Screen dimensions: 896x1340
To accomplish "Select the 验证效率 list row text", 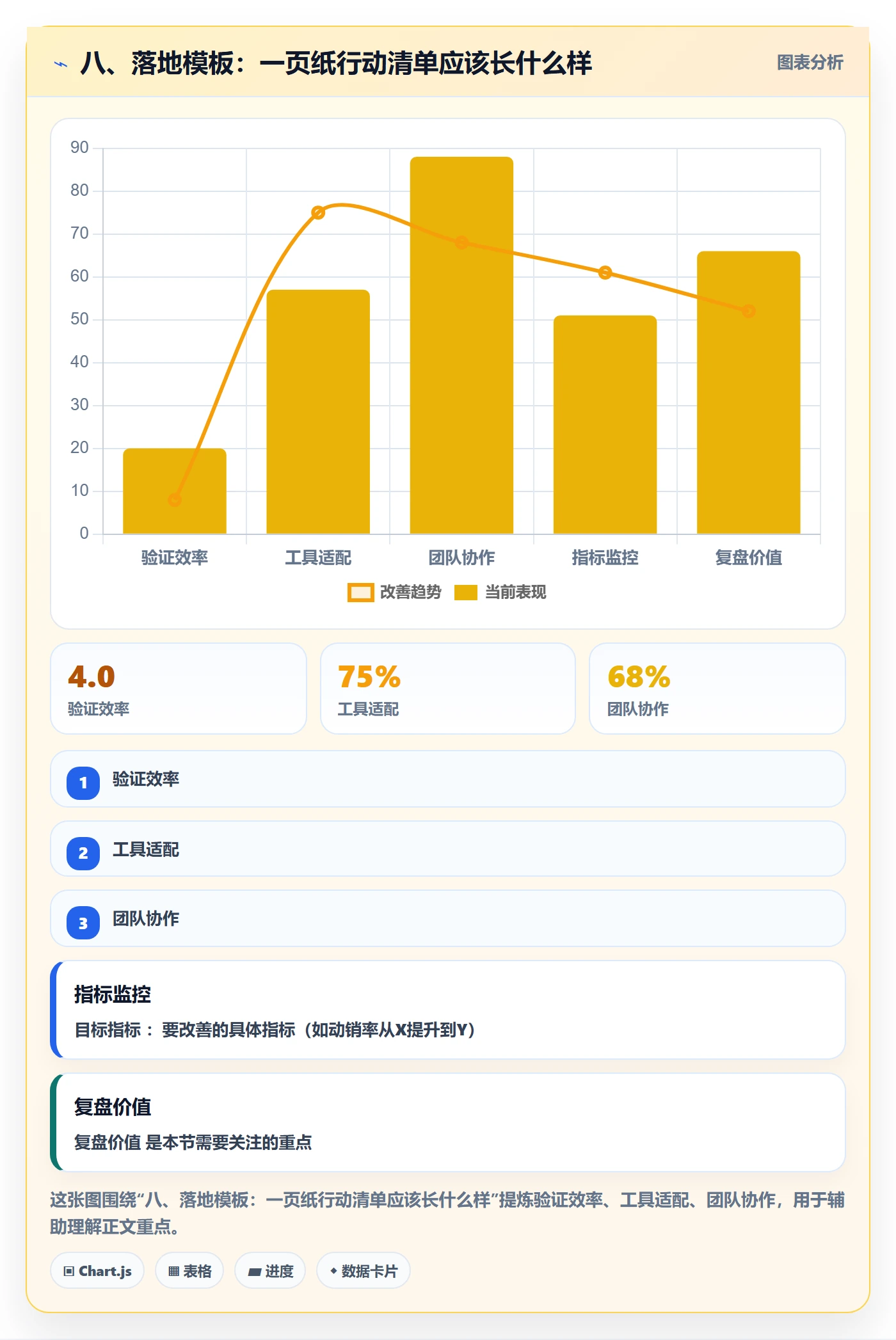I will 146,779.
